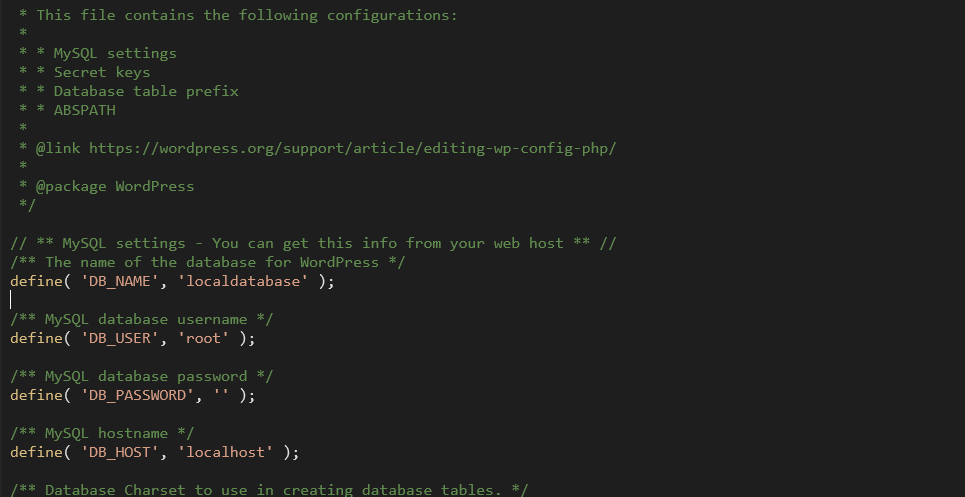Image resolution: width=965 pixels, height=497 pixels.
Task: Place cursor in the 'root' username value
Action: point(203,338)
